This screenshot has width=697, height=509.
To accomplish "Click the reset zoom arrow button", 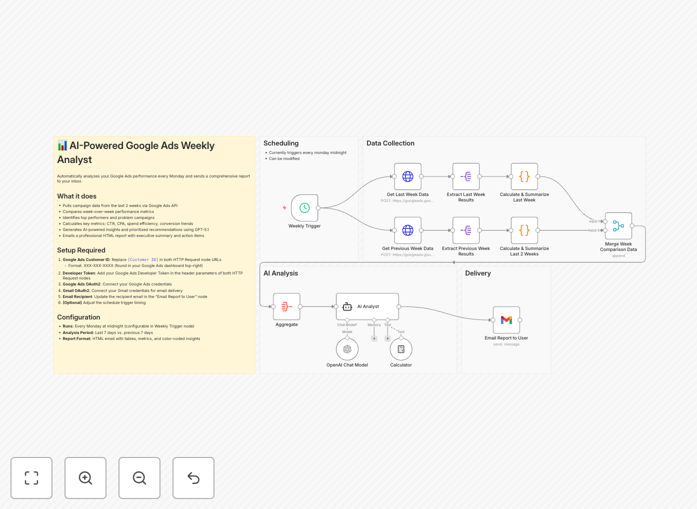I will click(x=193, y=478).
